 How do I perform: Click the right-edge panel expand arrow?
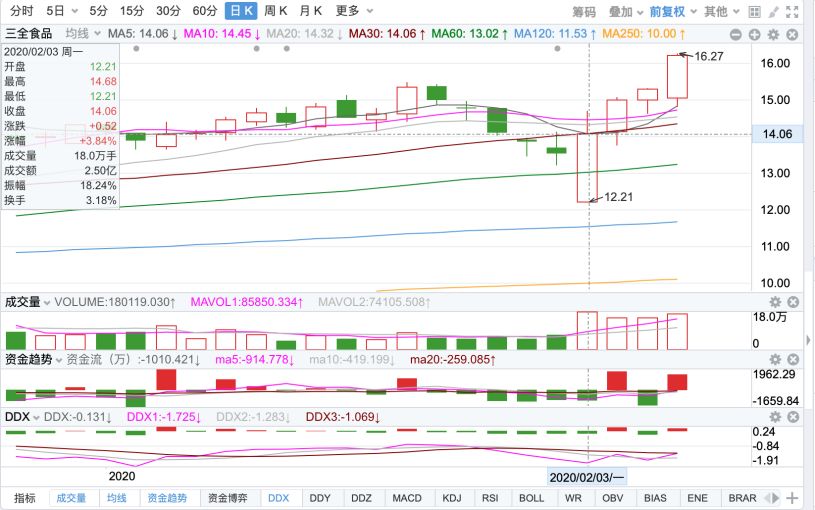pyautogui.click(x=808, y=341)
